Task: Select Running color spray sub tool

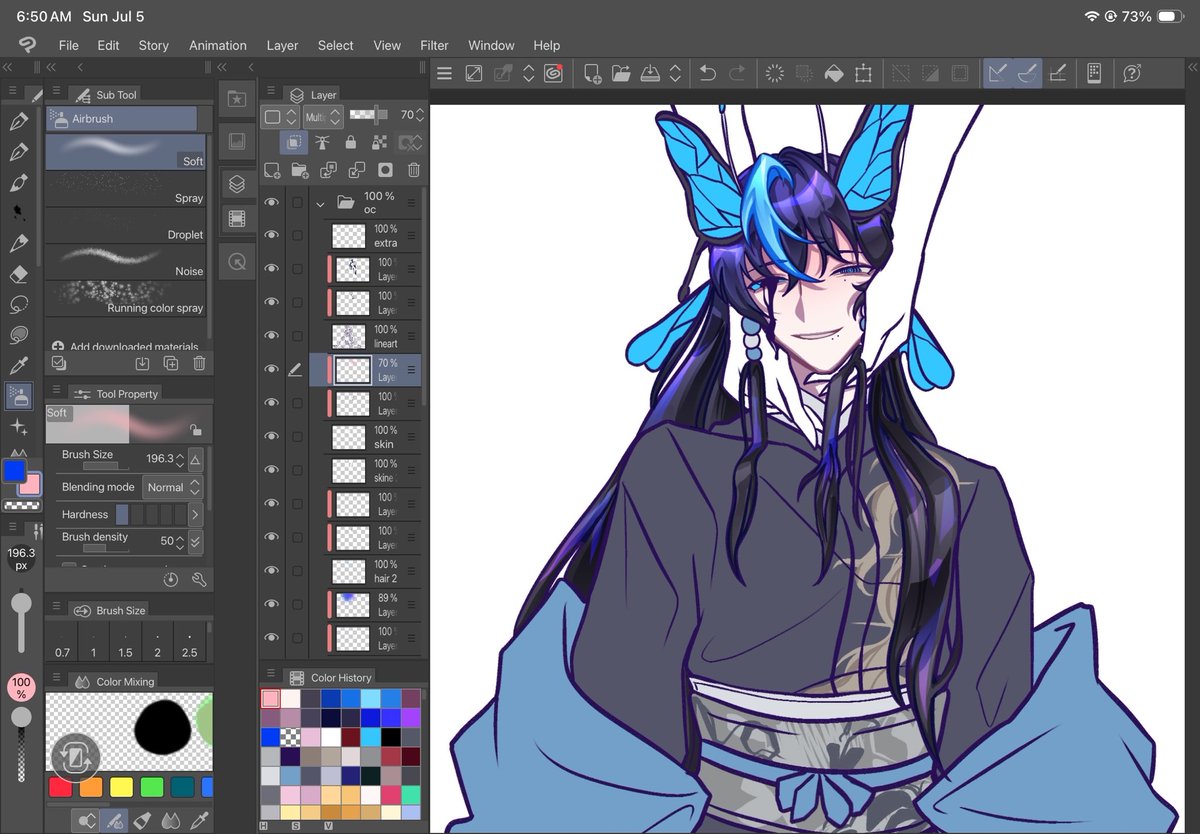Action: (x=126, y=298)
